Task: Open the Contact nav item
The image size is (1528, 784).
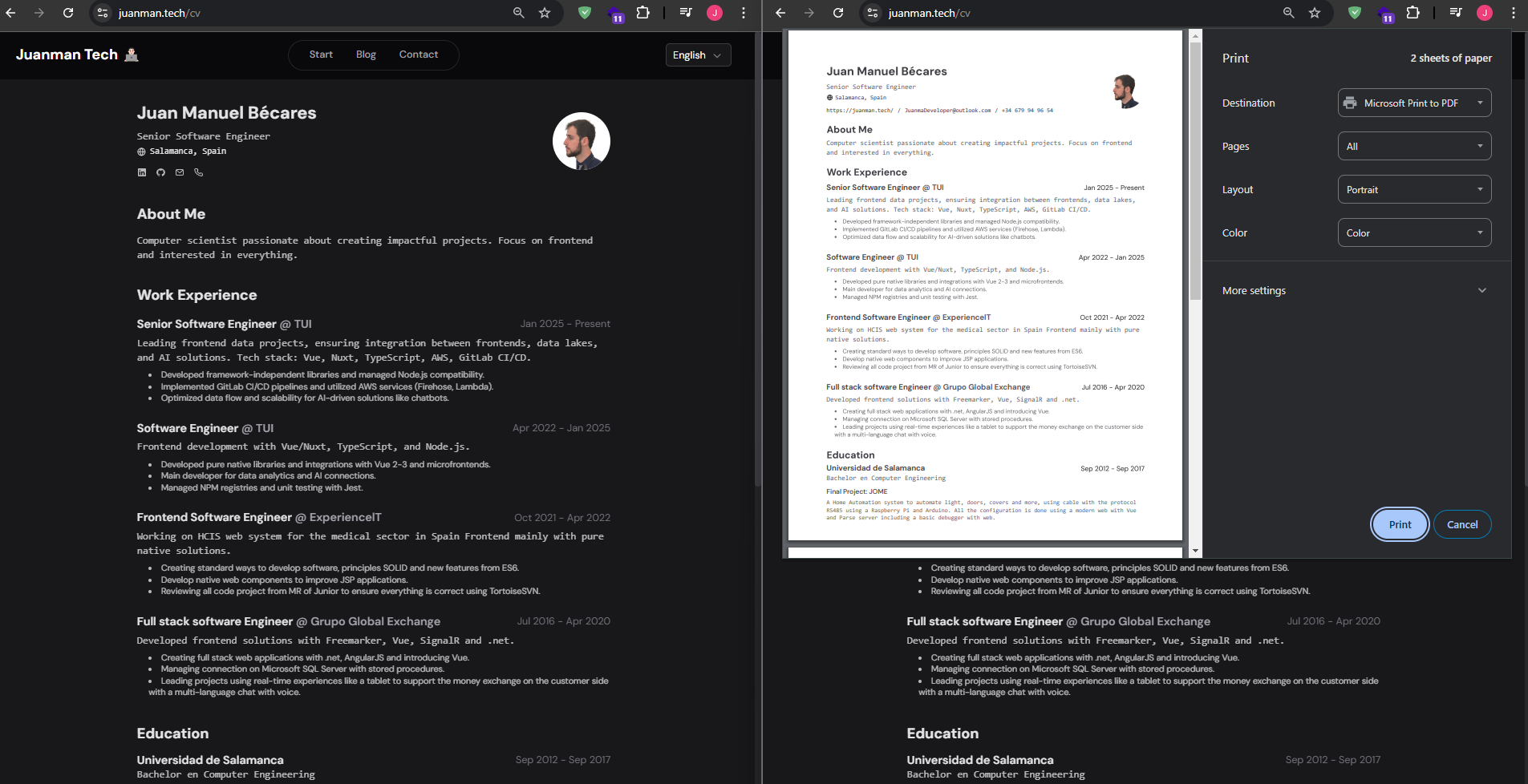Action: pos(419,55)
